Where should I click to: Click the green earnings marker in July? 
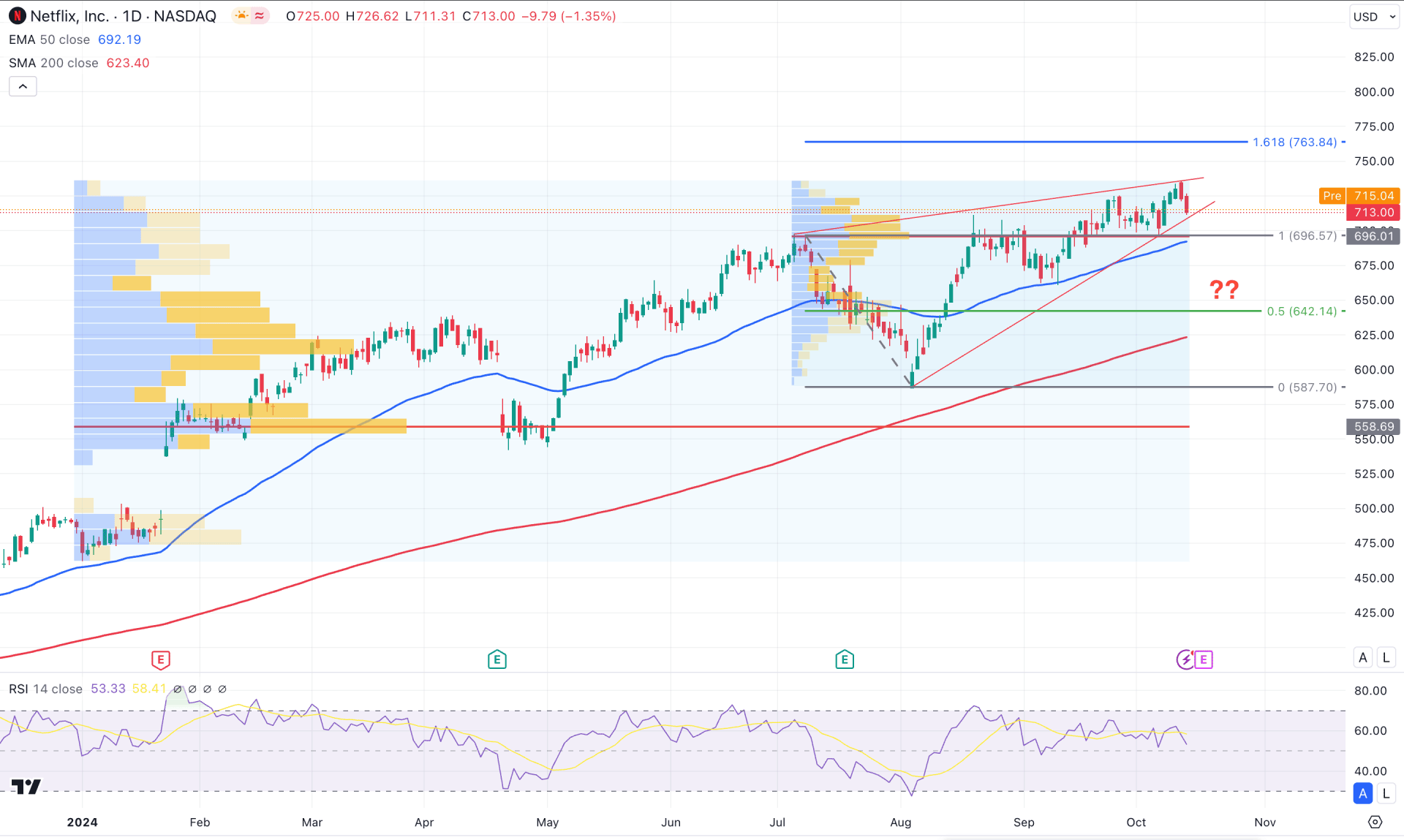tap(845, 660)
